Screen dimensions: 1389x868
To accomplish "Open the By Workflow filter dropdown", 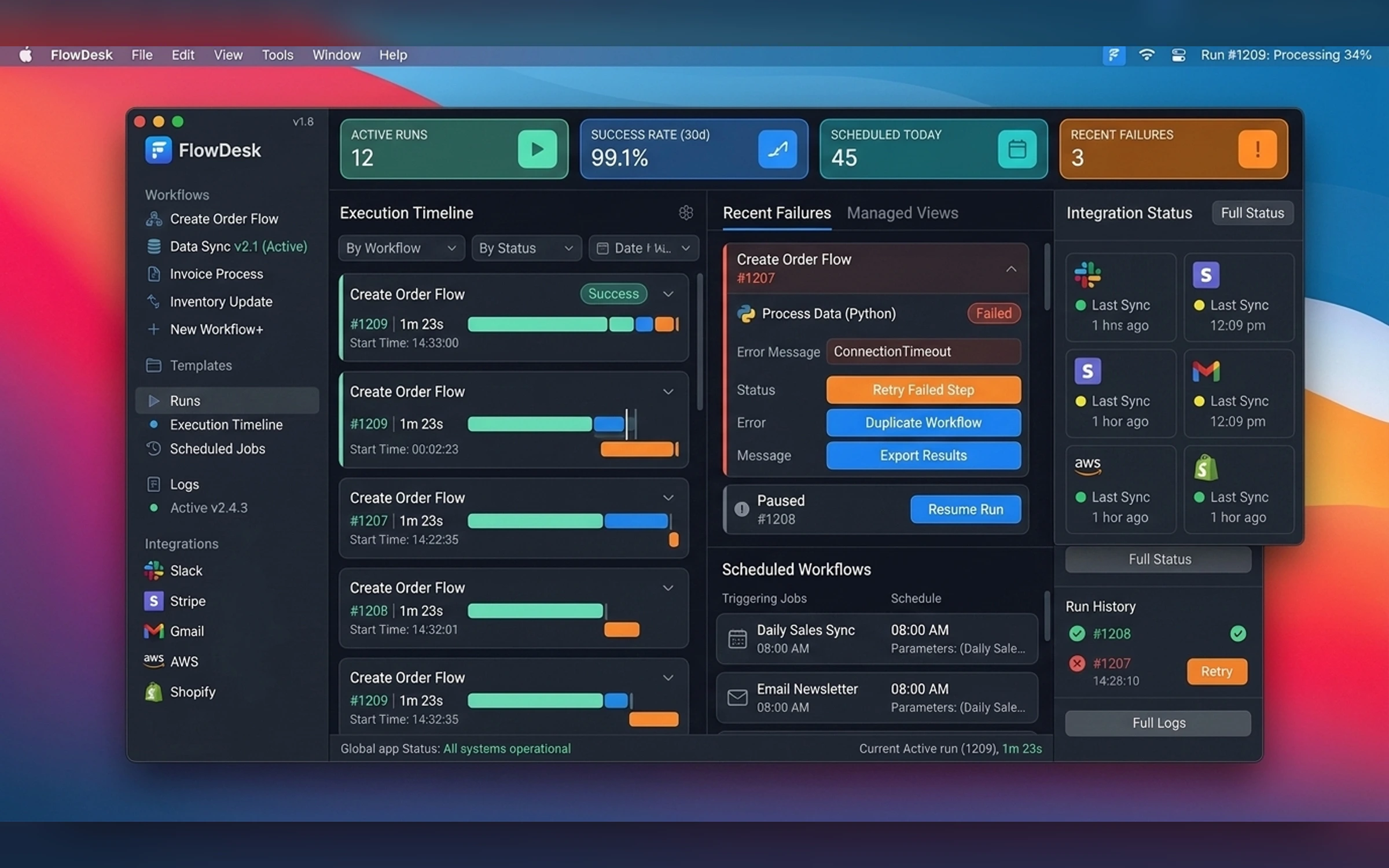I will [401, 248].
